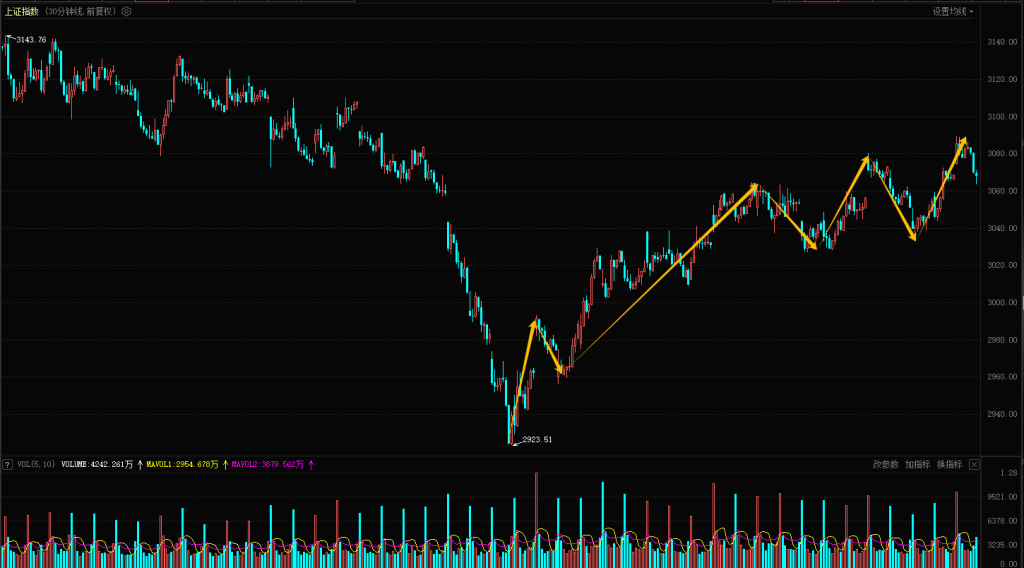Image resolution: width=1024 pixels, height=568 pixels.
Task: Click the question mark help icon by VOL
Action: (x=7, y=464)
